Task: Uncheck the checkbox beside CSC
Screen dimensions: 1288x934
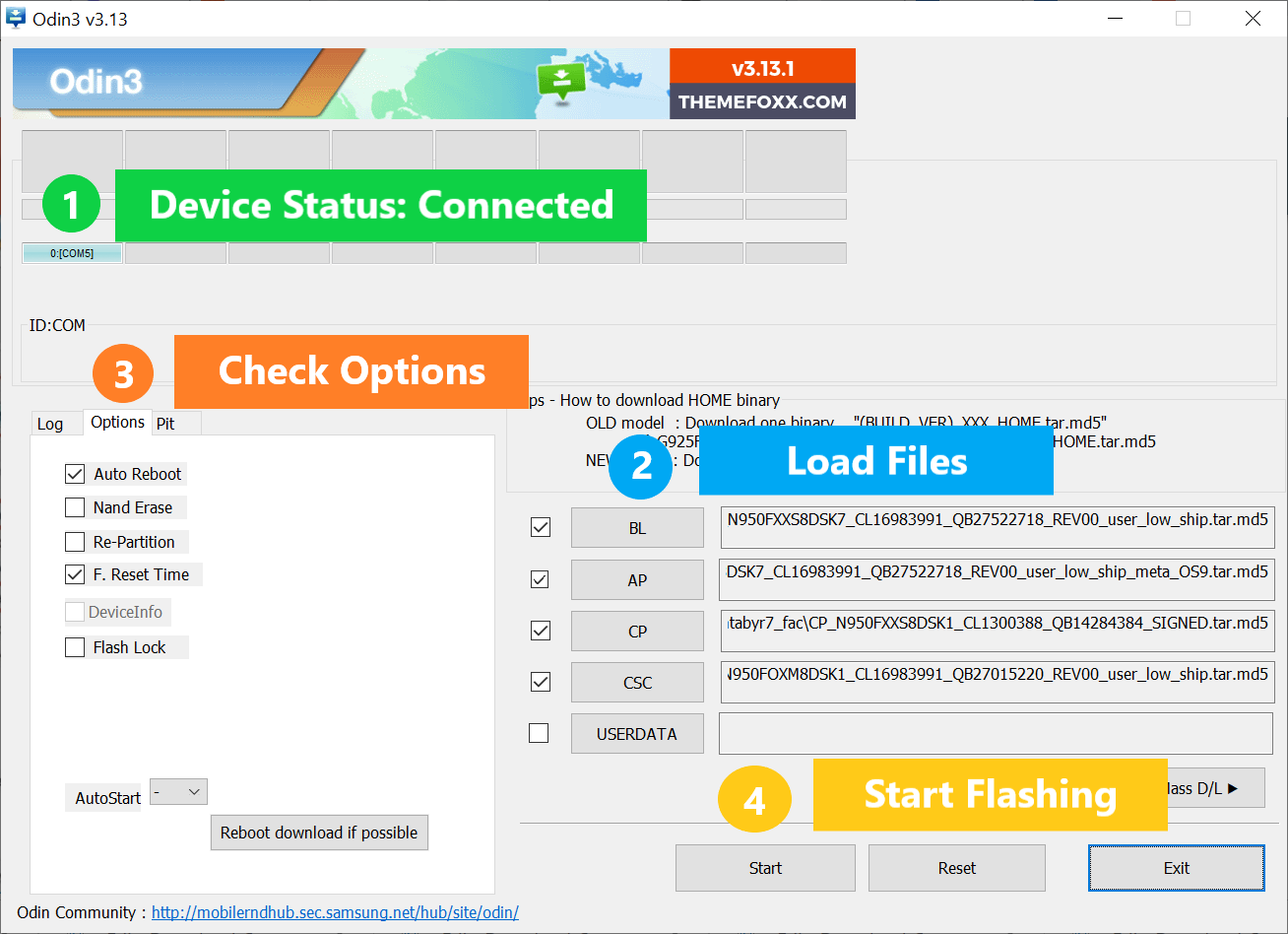Action: tap(541, 682)
